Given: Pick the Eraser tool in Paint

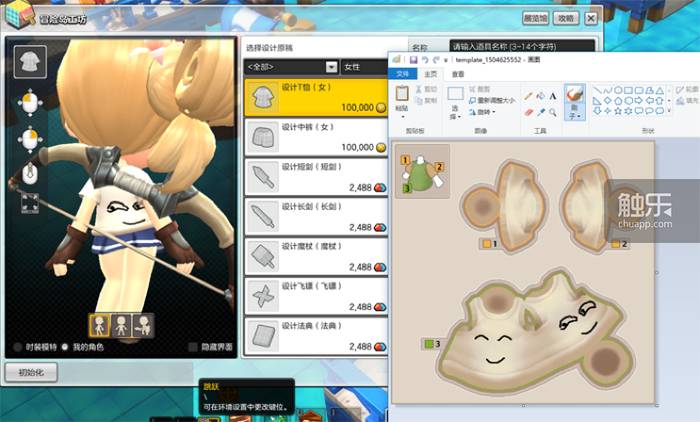Looking at the screenshot, I should point(529,112).
